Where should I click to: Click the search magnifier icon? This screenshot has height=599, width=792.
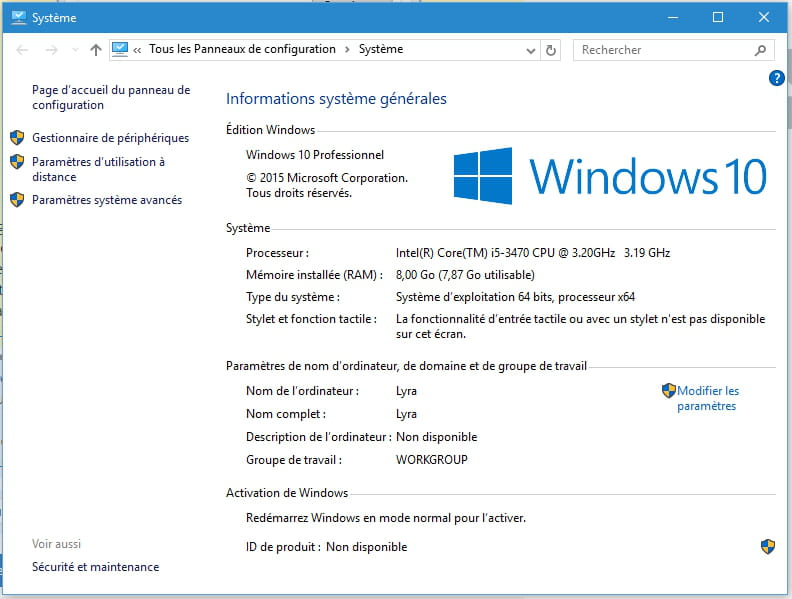click(760, 50)
